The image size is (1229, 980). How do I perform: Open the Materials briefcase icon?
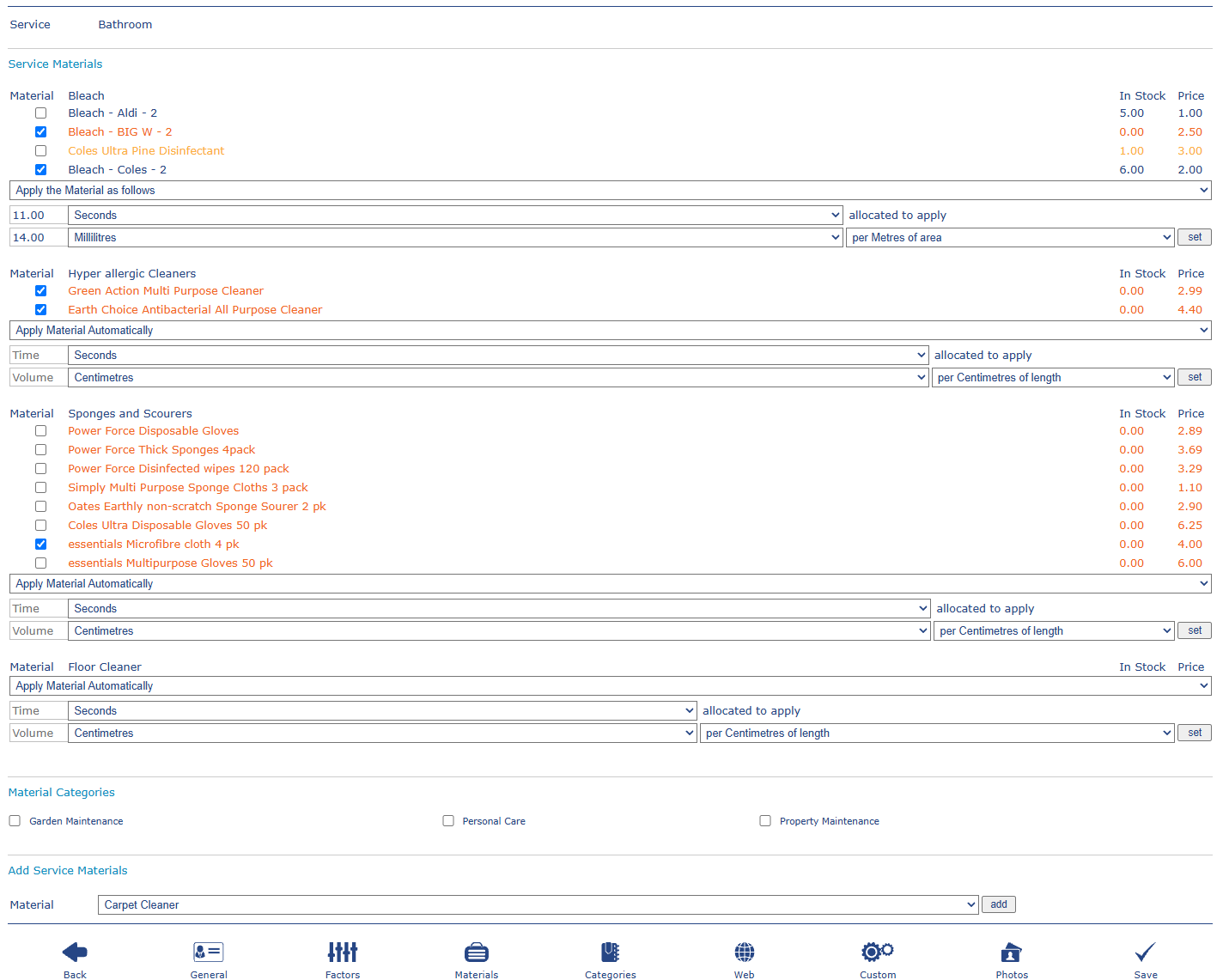point(477,952)
